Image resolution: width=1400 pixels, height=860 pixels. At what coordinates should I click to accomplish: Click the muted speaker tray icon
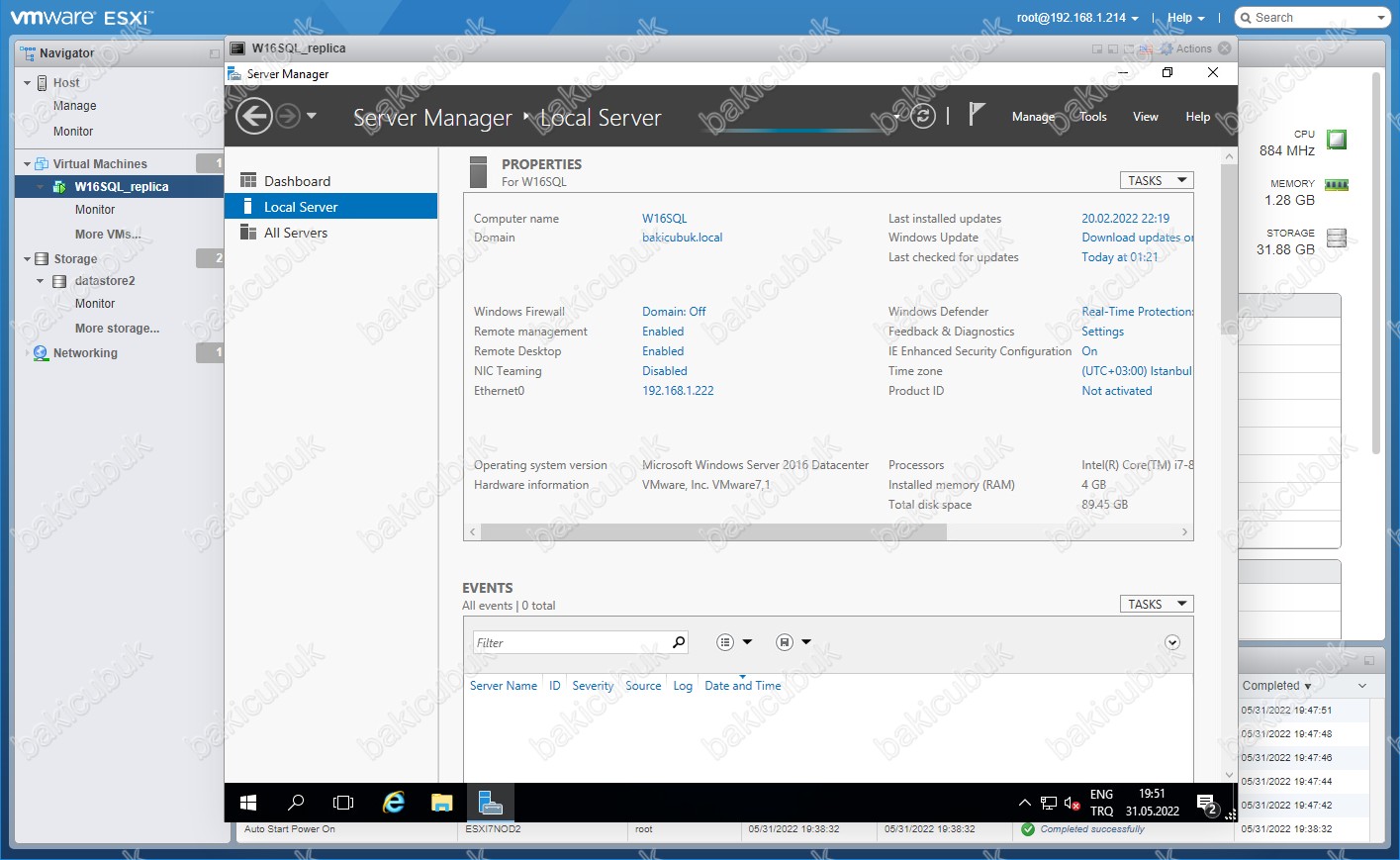1072,804
